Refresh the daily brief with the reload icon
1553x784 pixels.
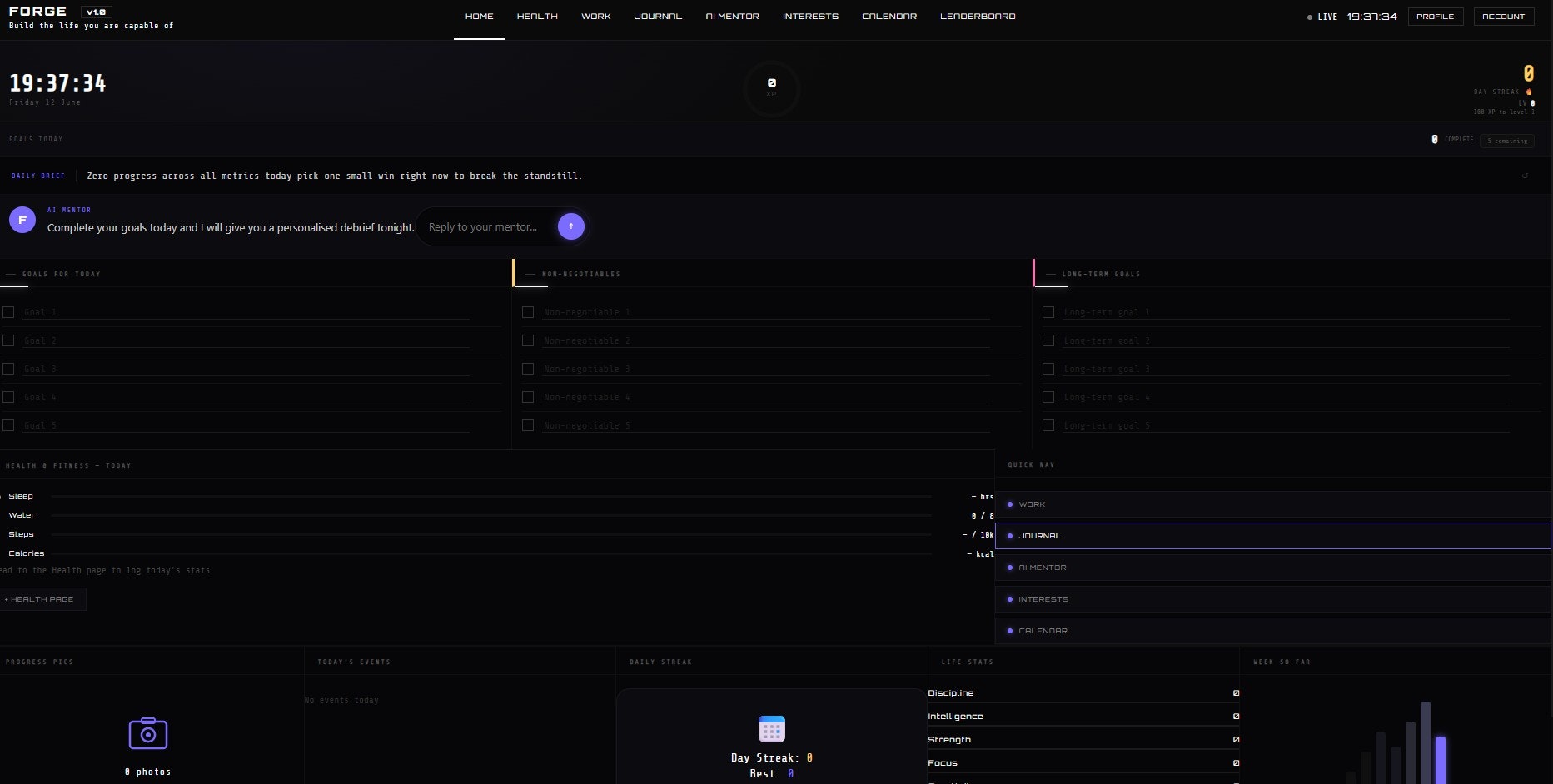point(1525,176)
